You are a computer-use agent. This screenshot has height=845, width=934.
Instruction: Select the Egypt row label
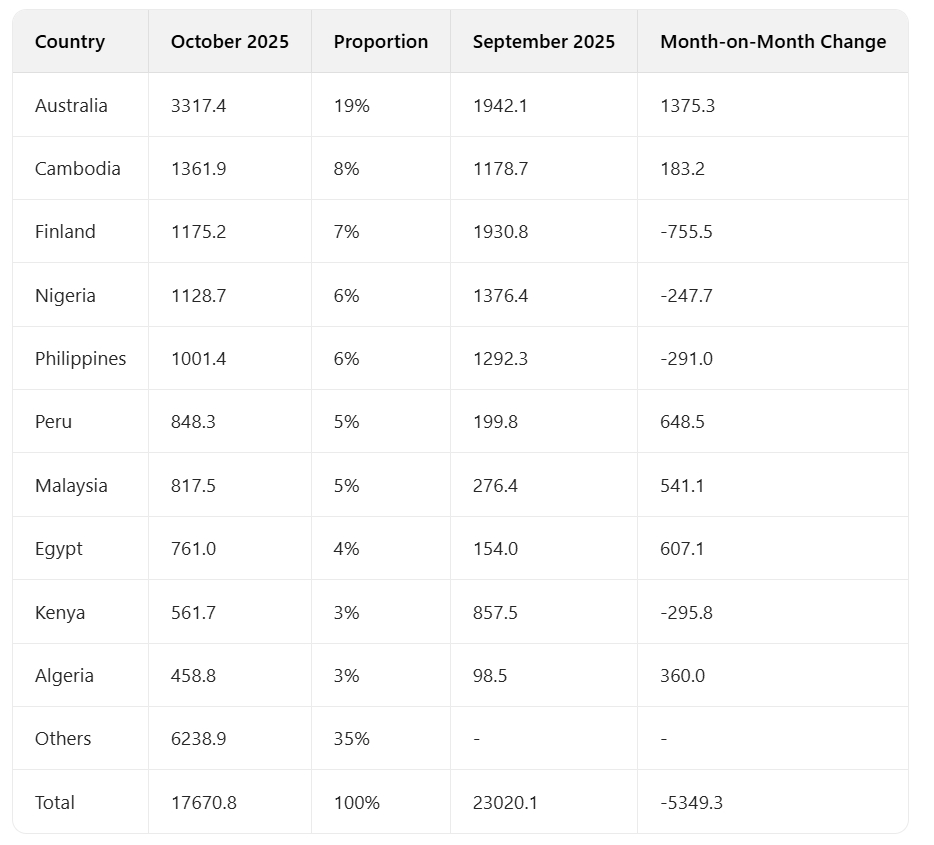point(59,549)
